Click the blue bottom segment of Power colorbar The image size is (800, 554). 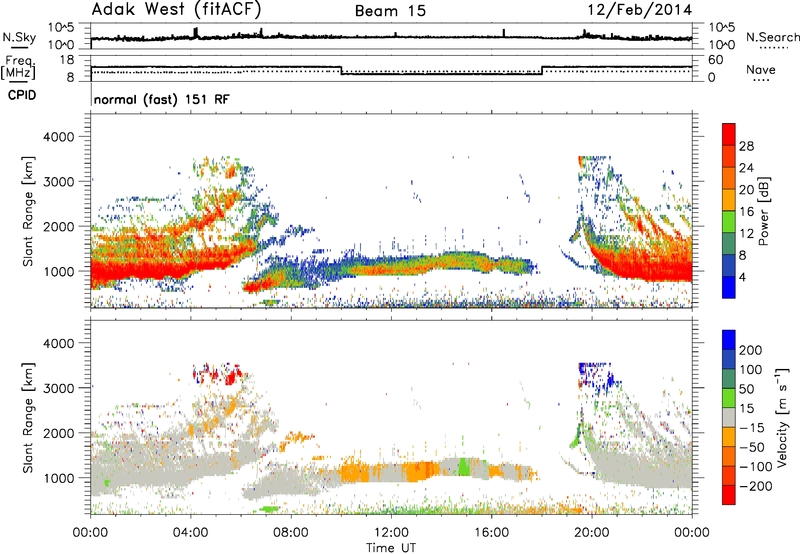[x=729, y=287]
